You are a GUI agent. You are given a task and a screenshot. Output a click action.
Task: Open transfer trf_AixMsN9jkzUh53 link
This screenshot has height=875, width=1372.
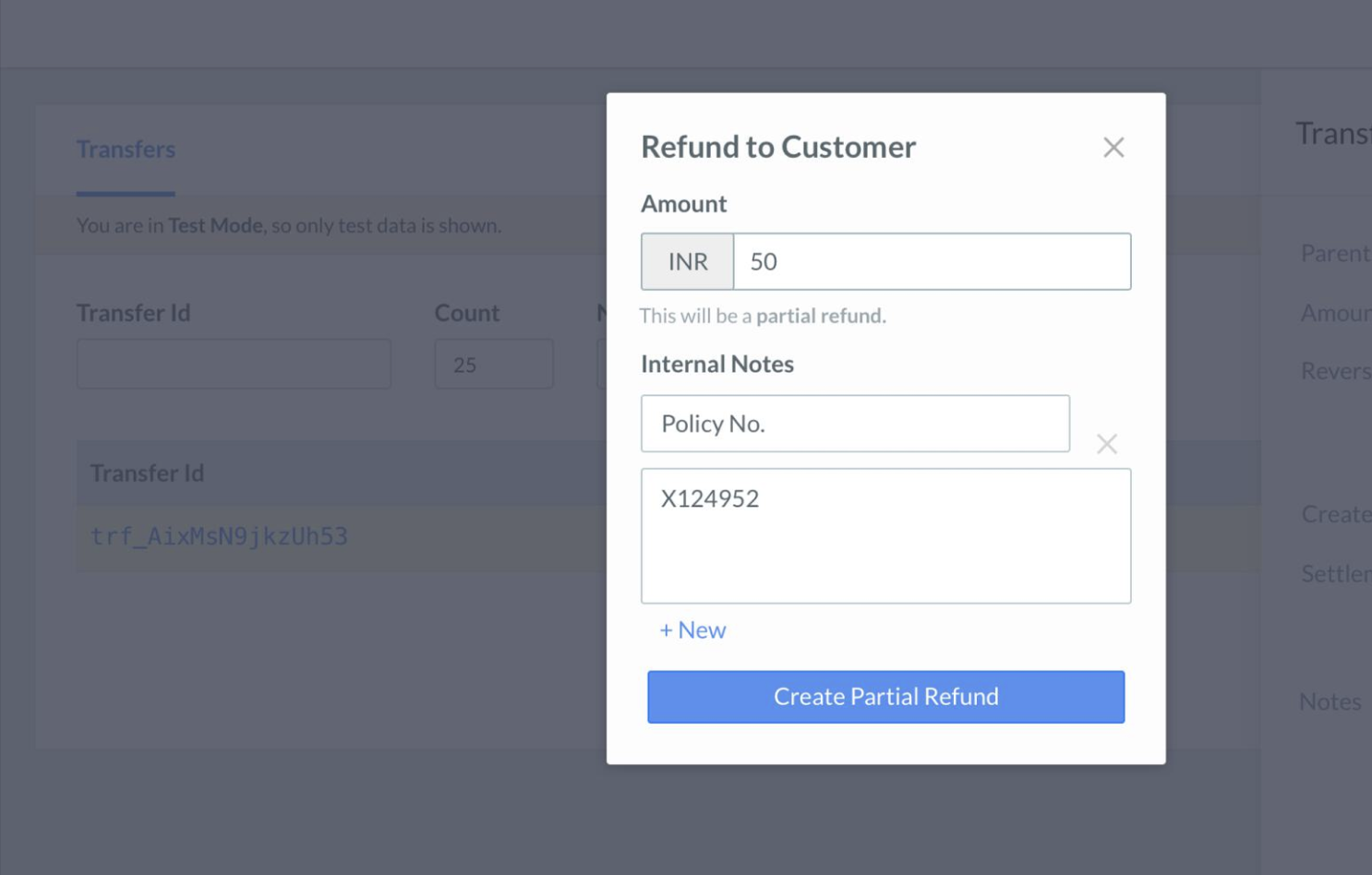(x=219, y=536)
